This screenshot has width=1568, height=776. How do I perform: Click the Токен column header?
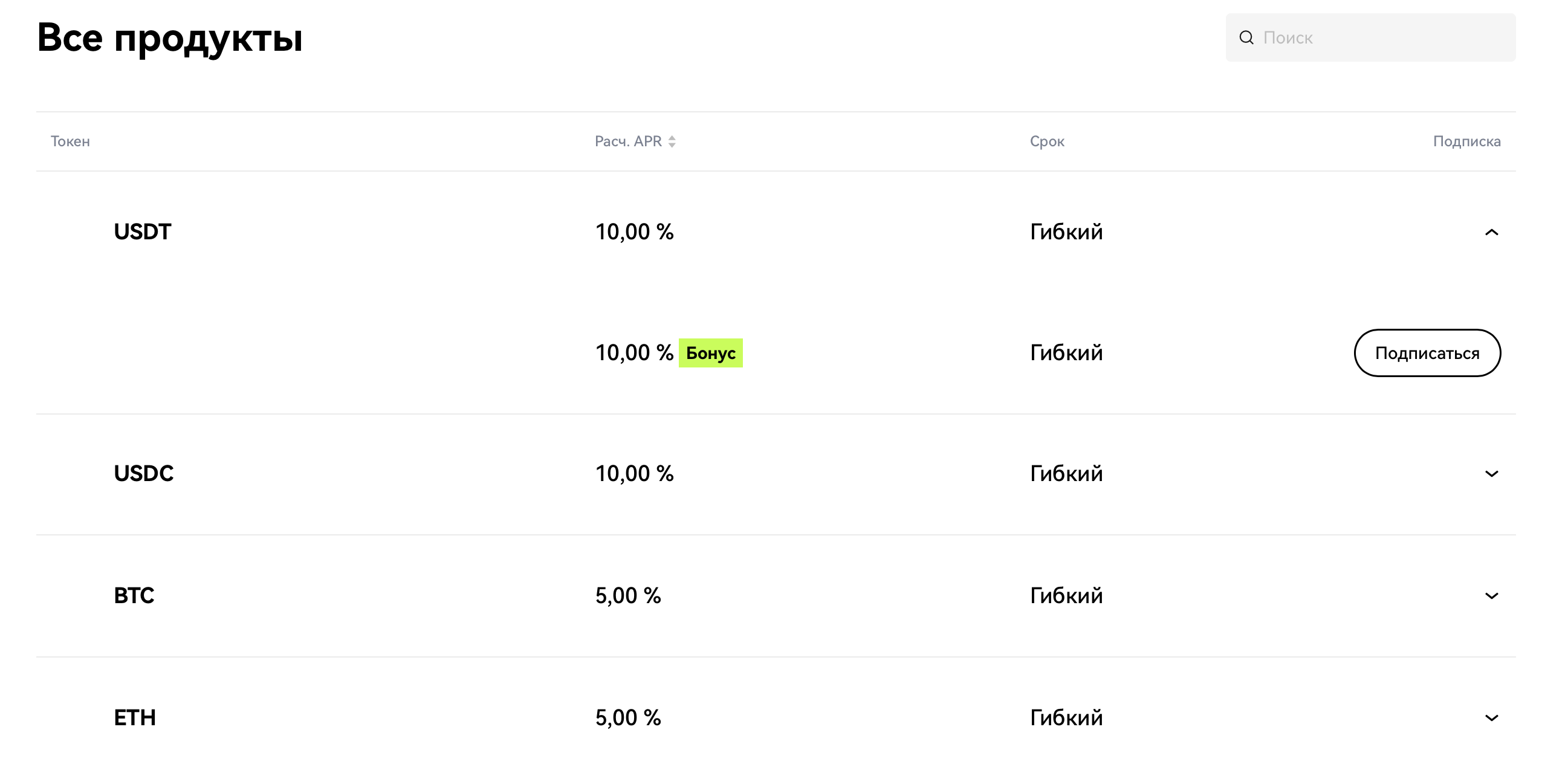(70, 141)
